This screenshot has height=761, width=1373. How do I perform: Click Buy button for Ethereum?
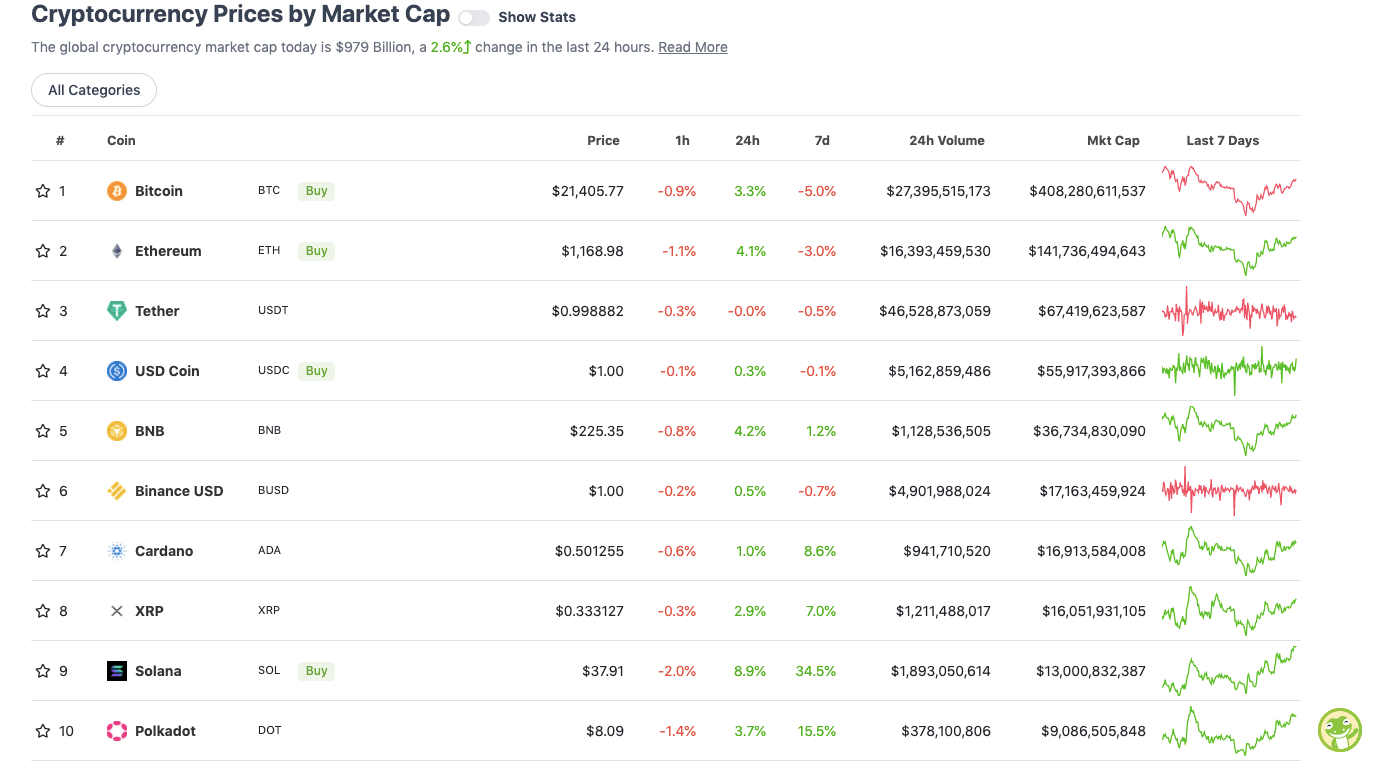pyautogui.click(x=316, y=251)
